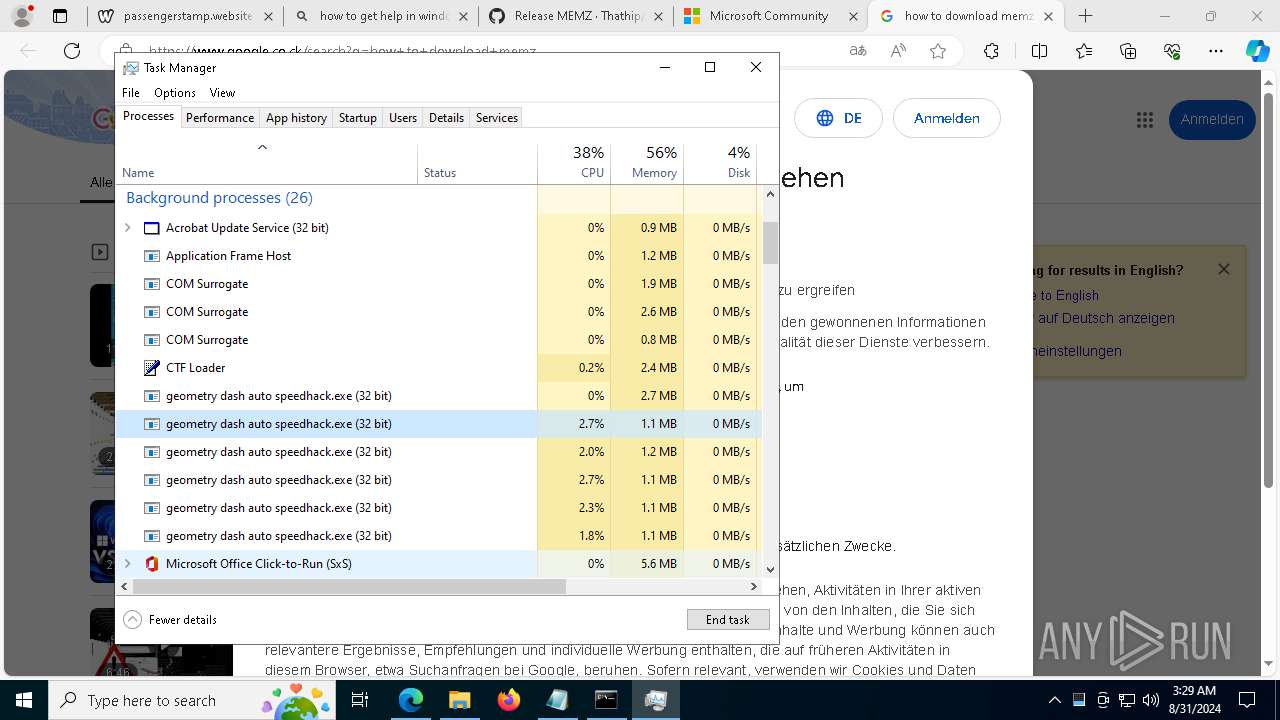Sort processes by the Name column
The image size is (1280, 720).
pyautogui.click(x=267, y=163)
